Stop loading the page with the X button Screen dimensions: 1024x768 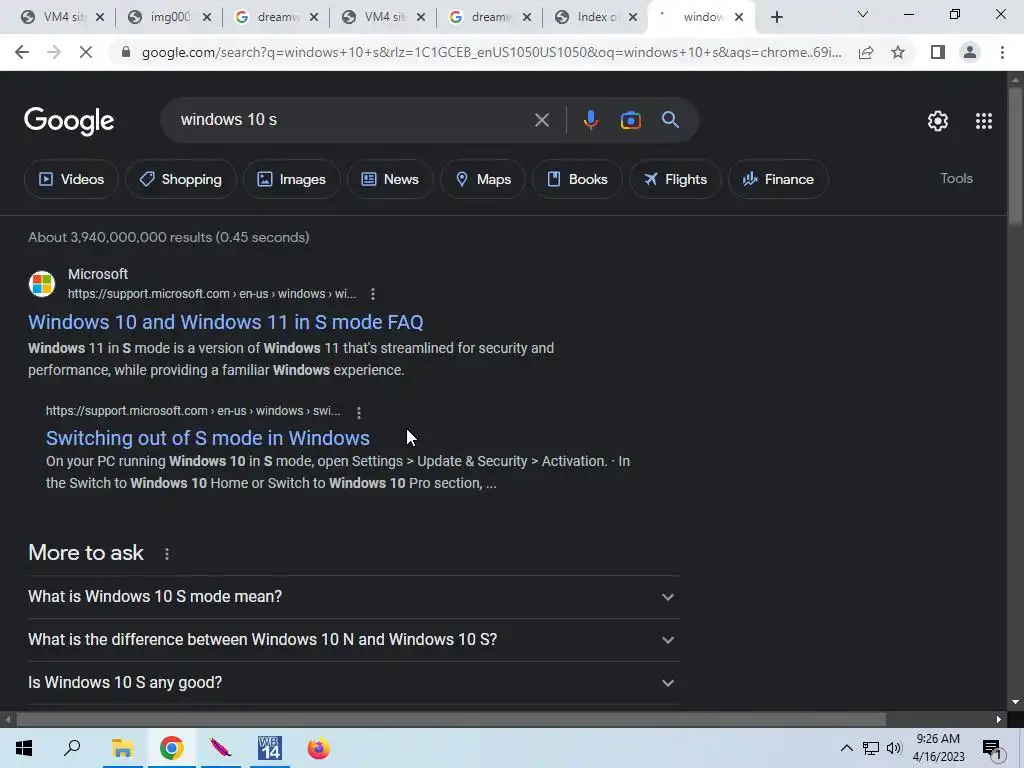click(x=86, y=52)
